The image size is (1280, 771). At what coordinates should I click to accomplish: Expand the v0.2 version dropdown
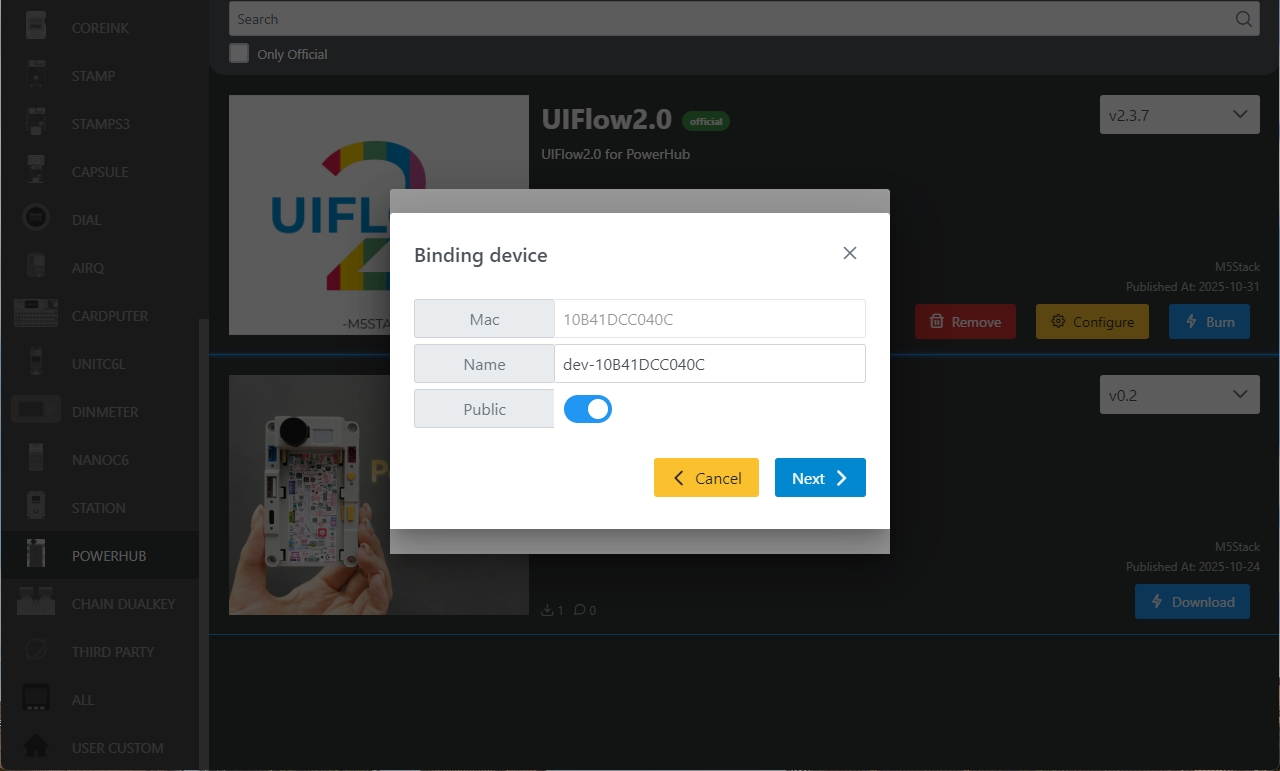pyautogui.click(x=1179, y=395)
